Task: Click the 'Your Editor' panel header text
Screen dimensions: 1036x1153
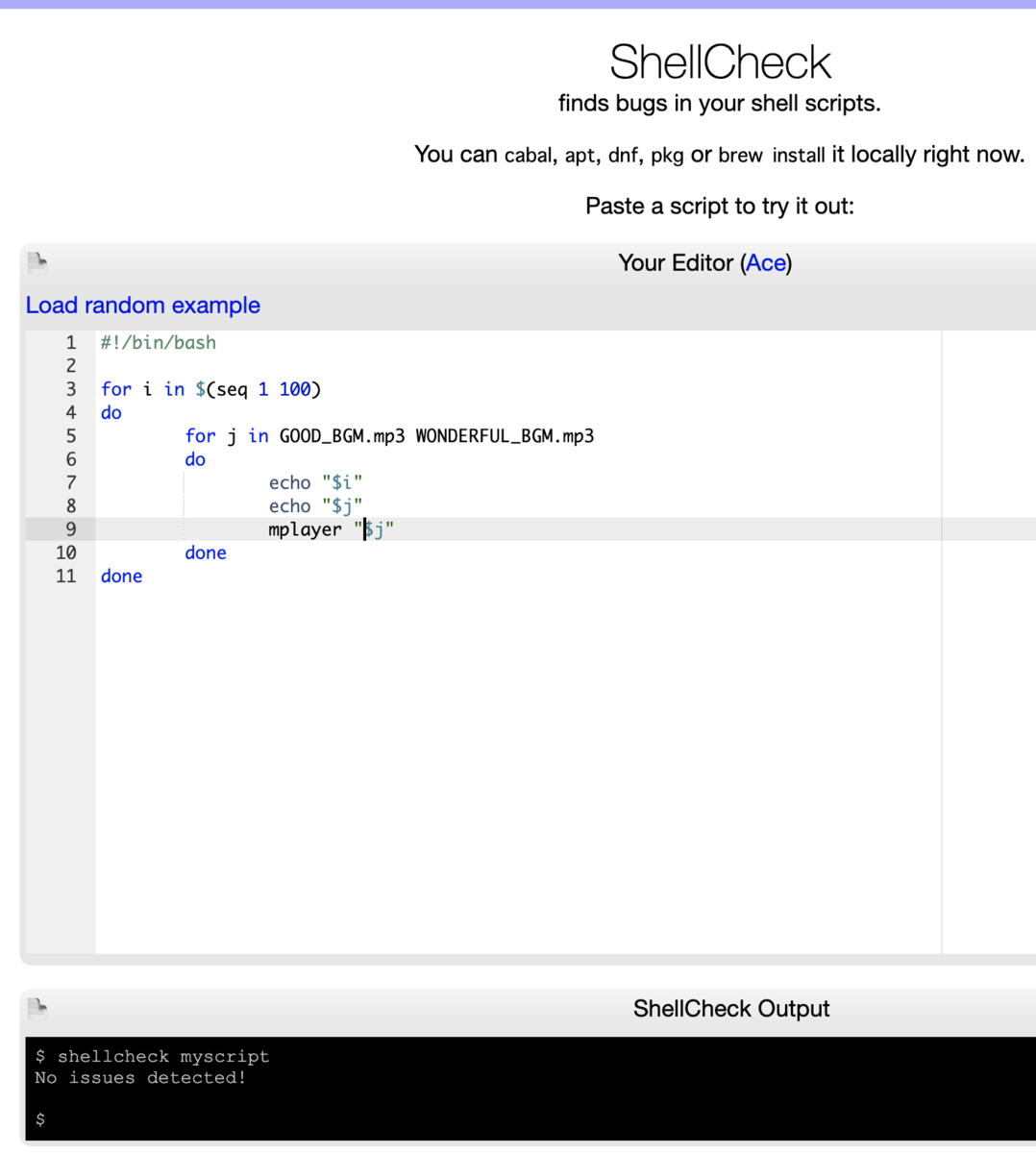Action: point(704,263)
